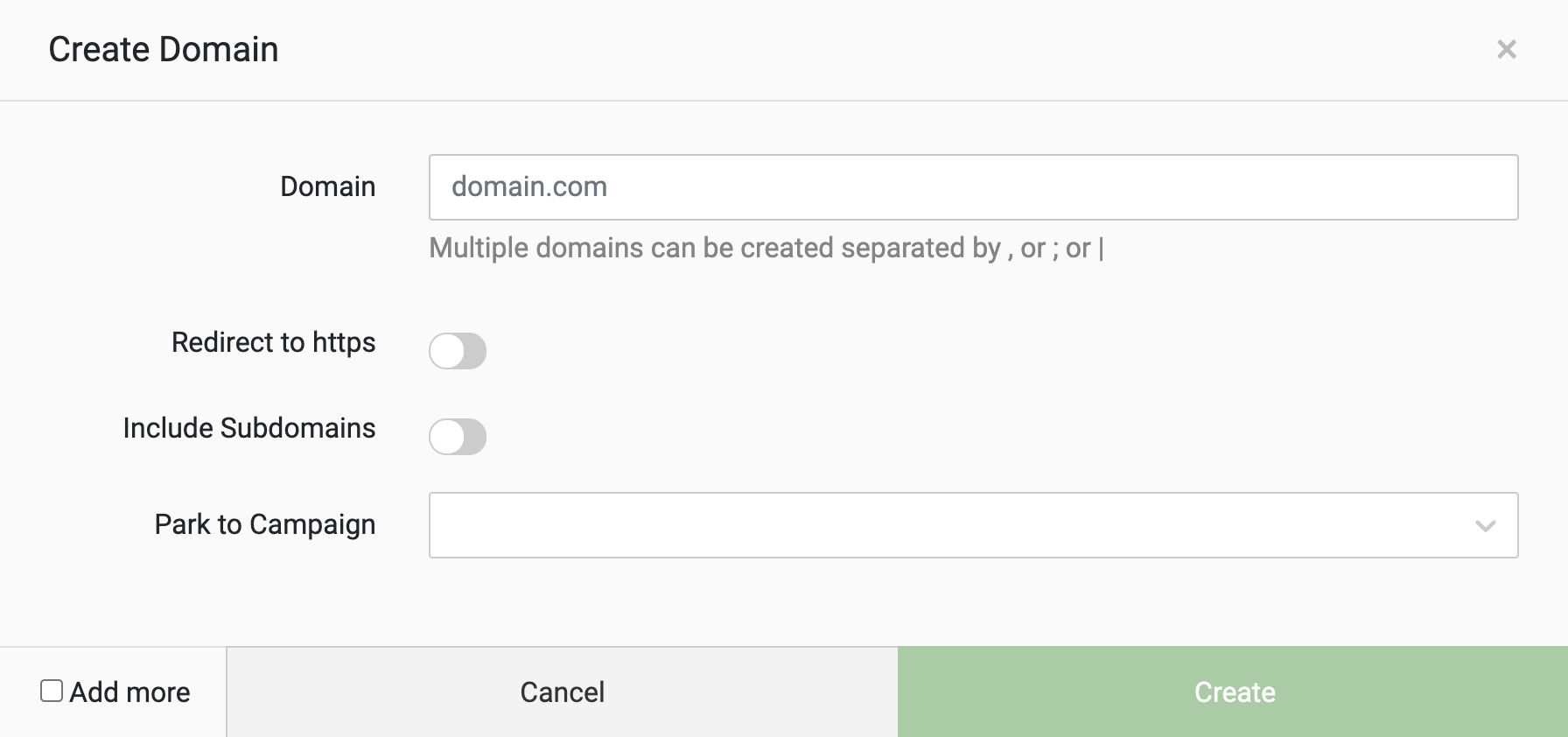The width and height of the screenshot is (1568, 737).
Task: Open the Park to Campaign dropdown
Action: click(973, 525)
